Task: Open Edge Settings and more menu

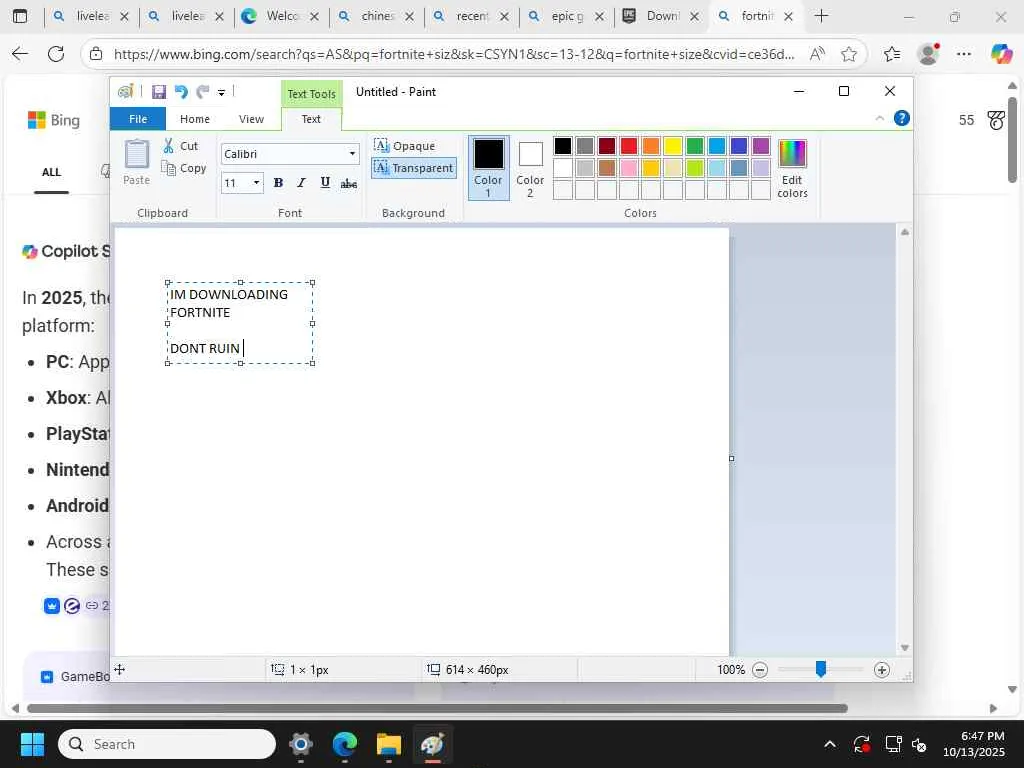Action: [x=964, y=54]
